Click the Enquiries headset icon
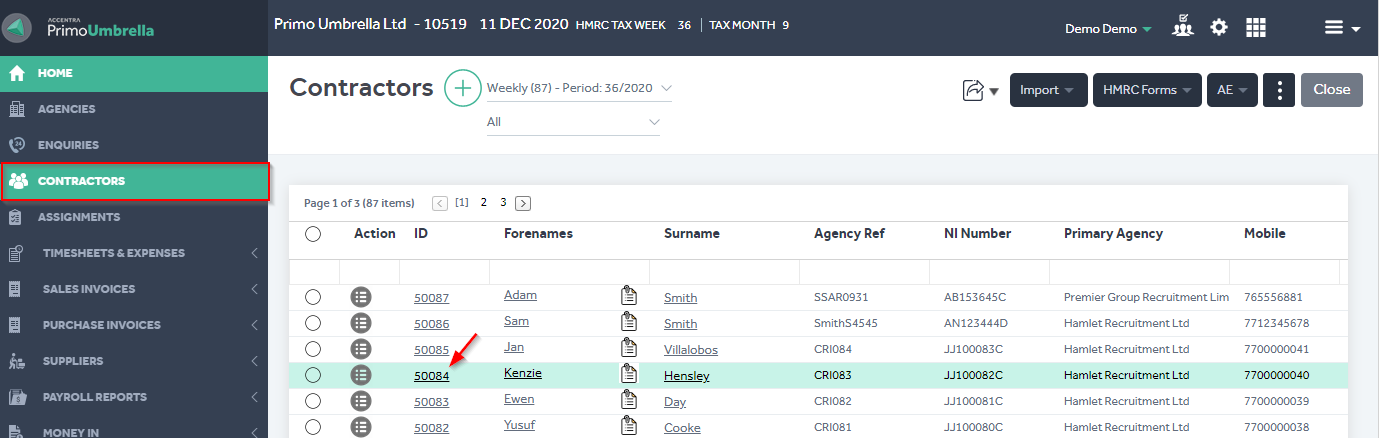Screen dimensions: 1379x438 pos(16,145)
